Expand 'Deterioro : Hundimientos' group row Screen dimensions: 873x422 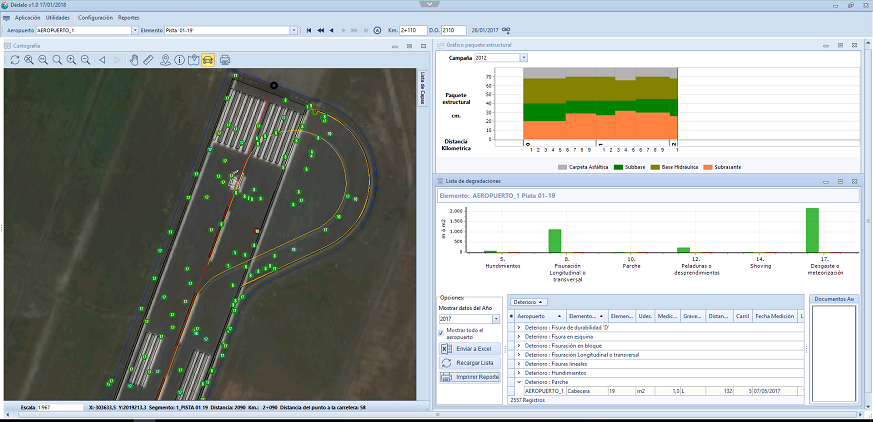(x=519, y=372)
